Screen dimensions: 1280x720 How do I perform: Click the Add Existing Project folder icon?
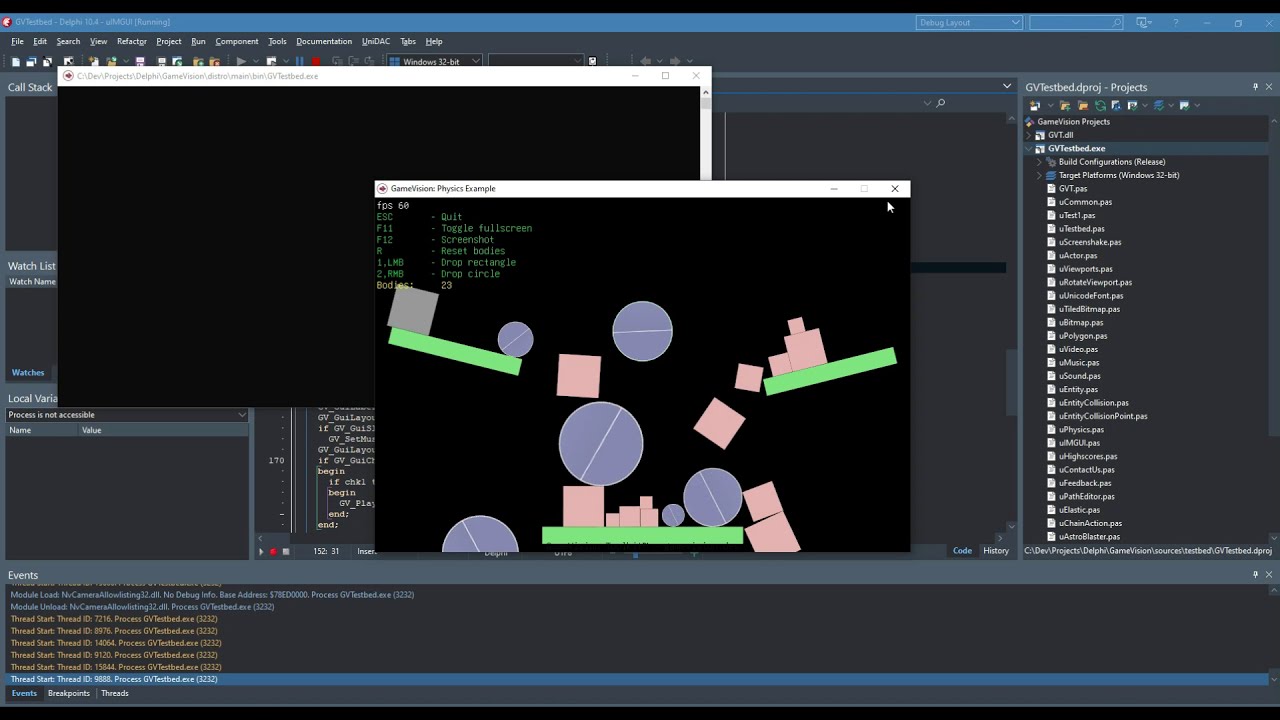tap(1065, 105)
